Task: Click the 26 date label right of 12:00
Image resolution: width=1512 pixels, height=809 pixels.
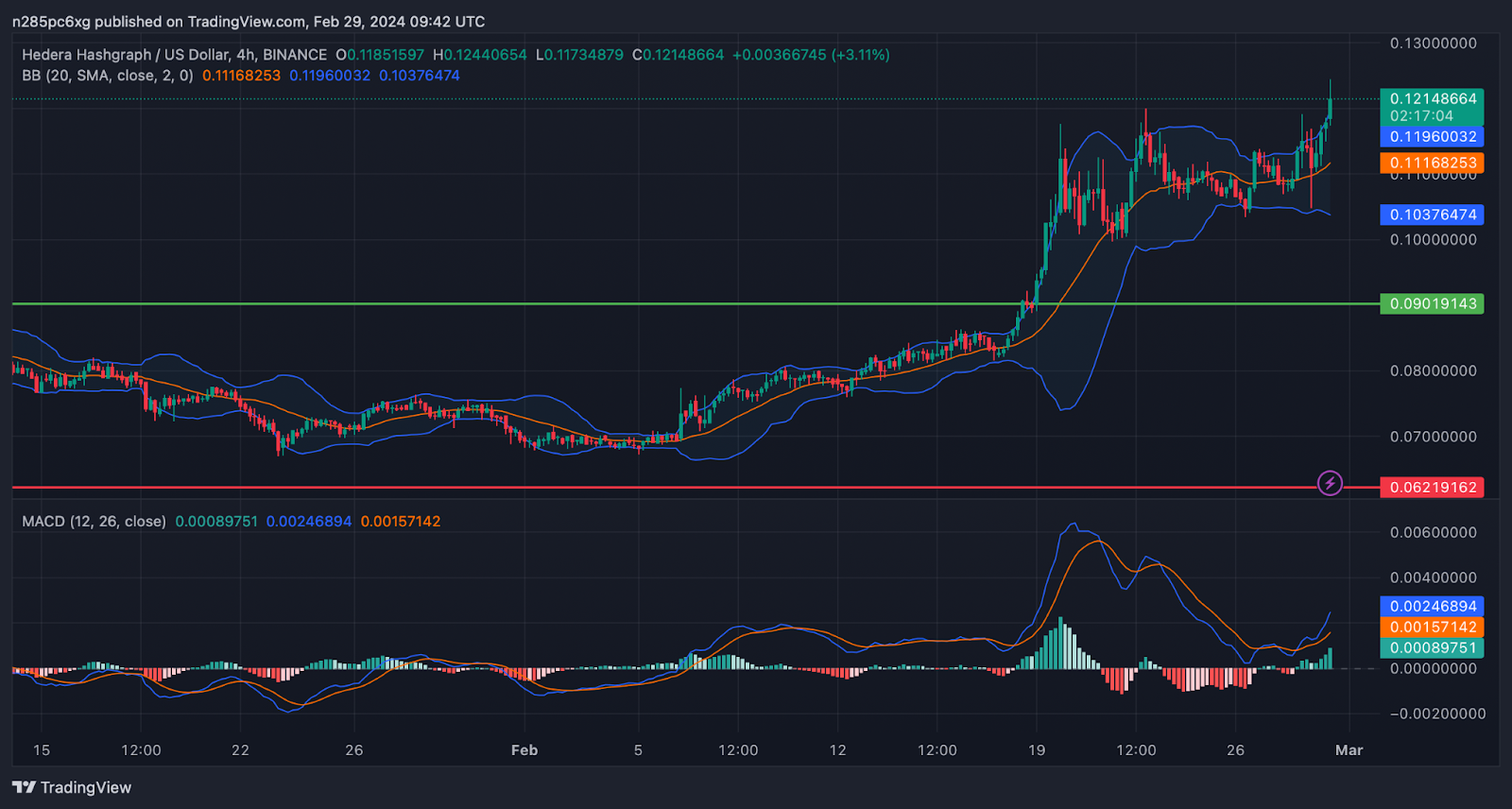Action: pyautogui.click(x=1235, y=749)
